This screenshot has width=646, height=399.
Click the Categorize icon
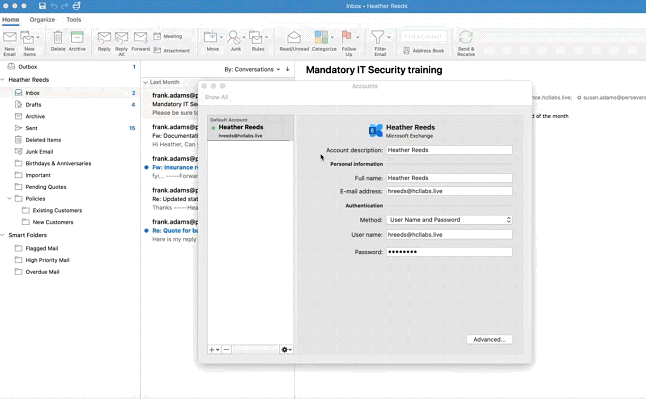click(321, 37)
